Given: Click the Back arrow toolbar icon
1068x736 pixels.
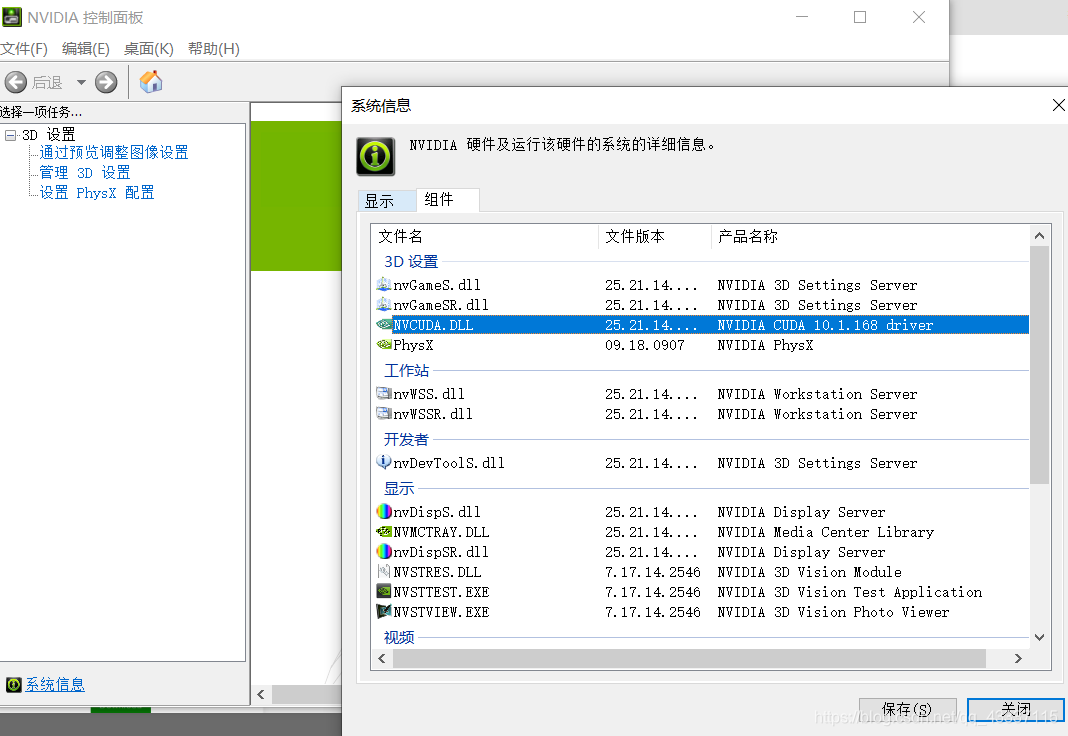Looking at the screenshot, I should point(16,82).
